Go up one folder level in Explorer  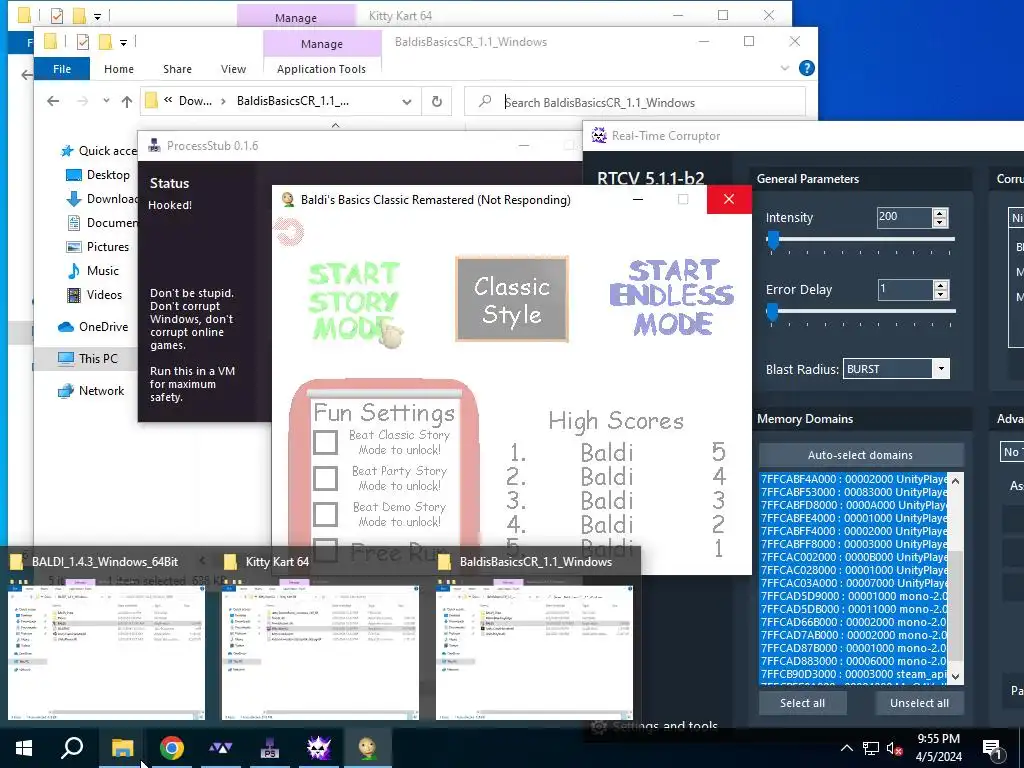127,101
